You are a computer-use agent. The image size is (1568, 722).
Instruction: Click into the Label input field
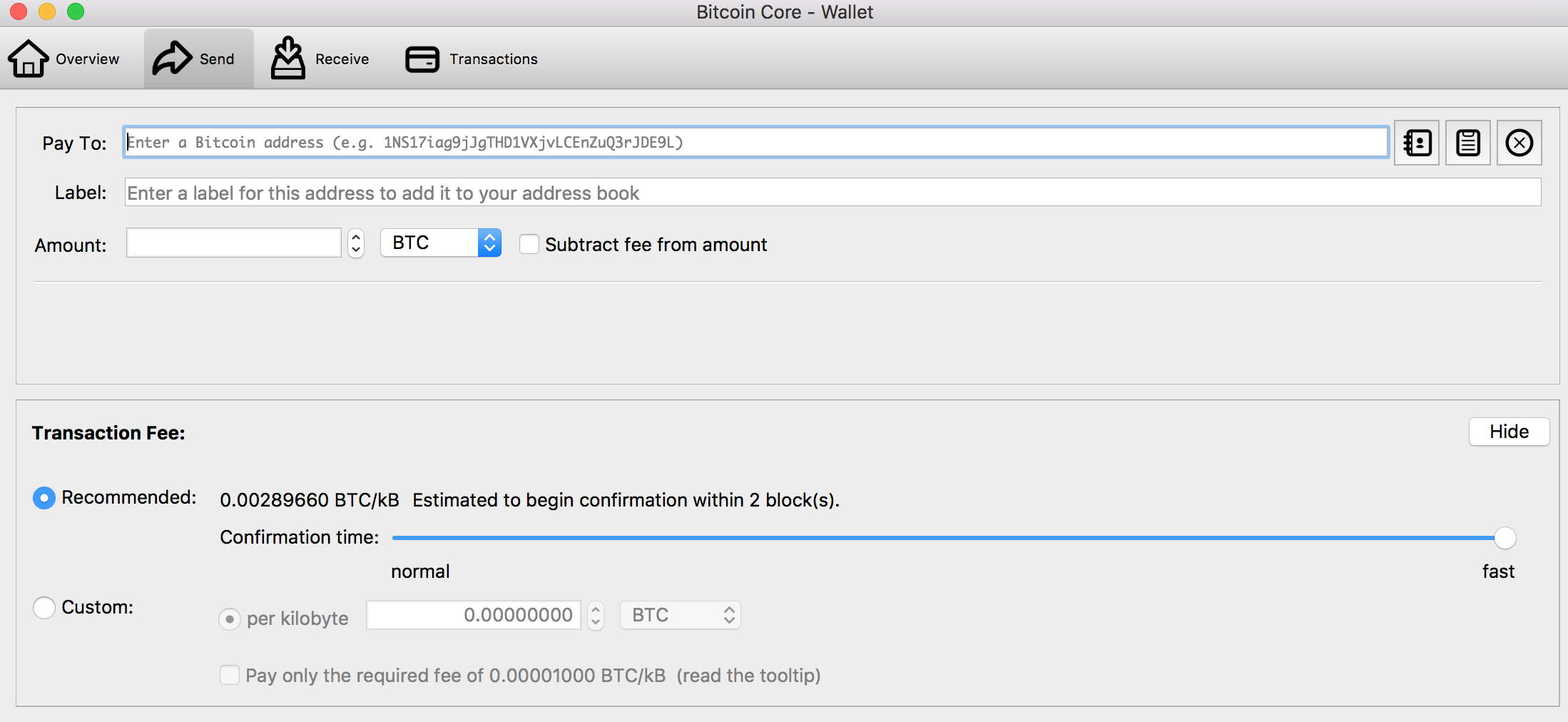tap(833, 193)
